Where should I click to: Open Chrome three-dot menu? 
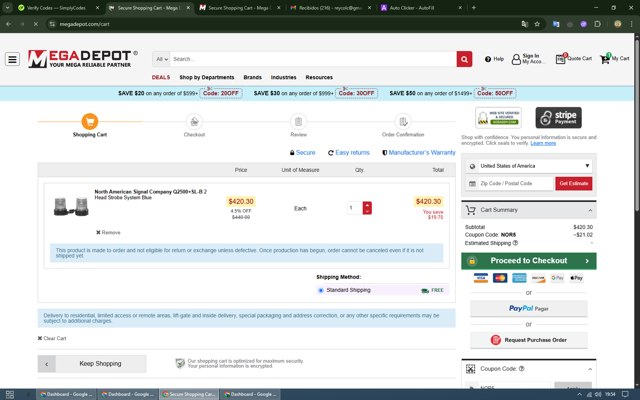tap(631, 24)
